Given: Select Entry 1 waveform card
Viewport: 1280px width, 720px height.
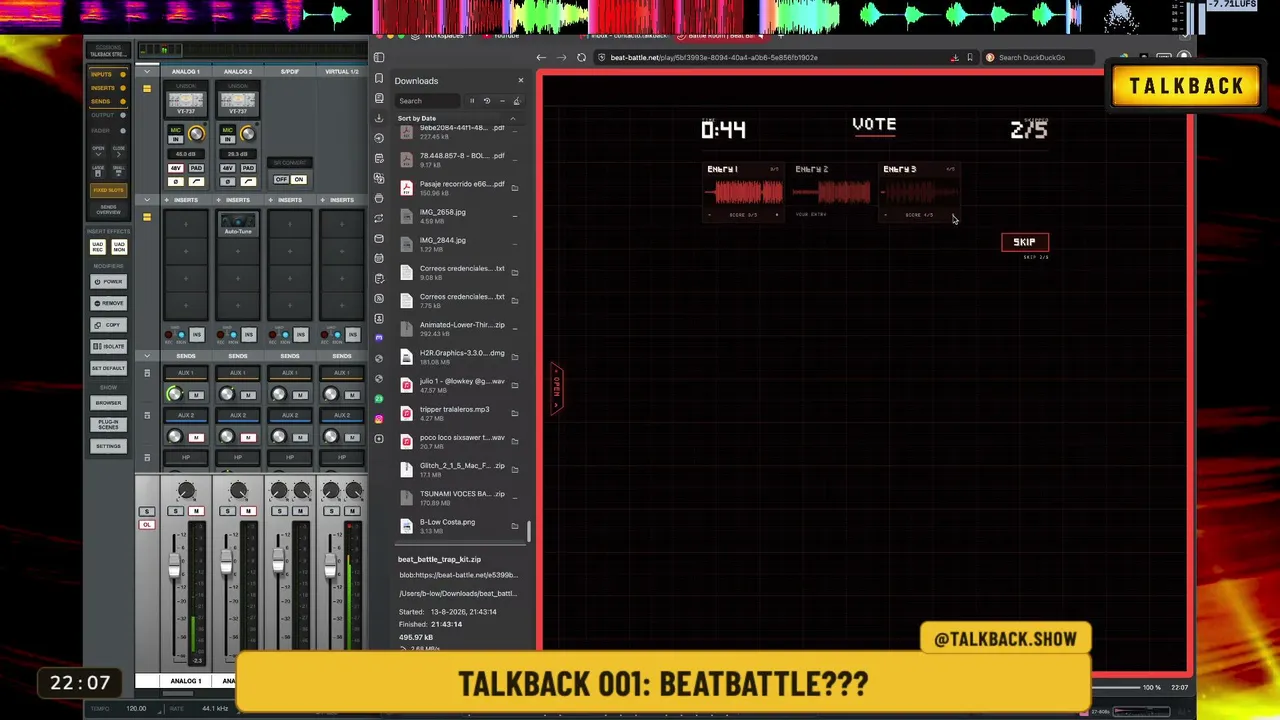Looking at the screenshot, I should [744, 191].
